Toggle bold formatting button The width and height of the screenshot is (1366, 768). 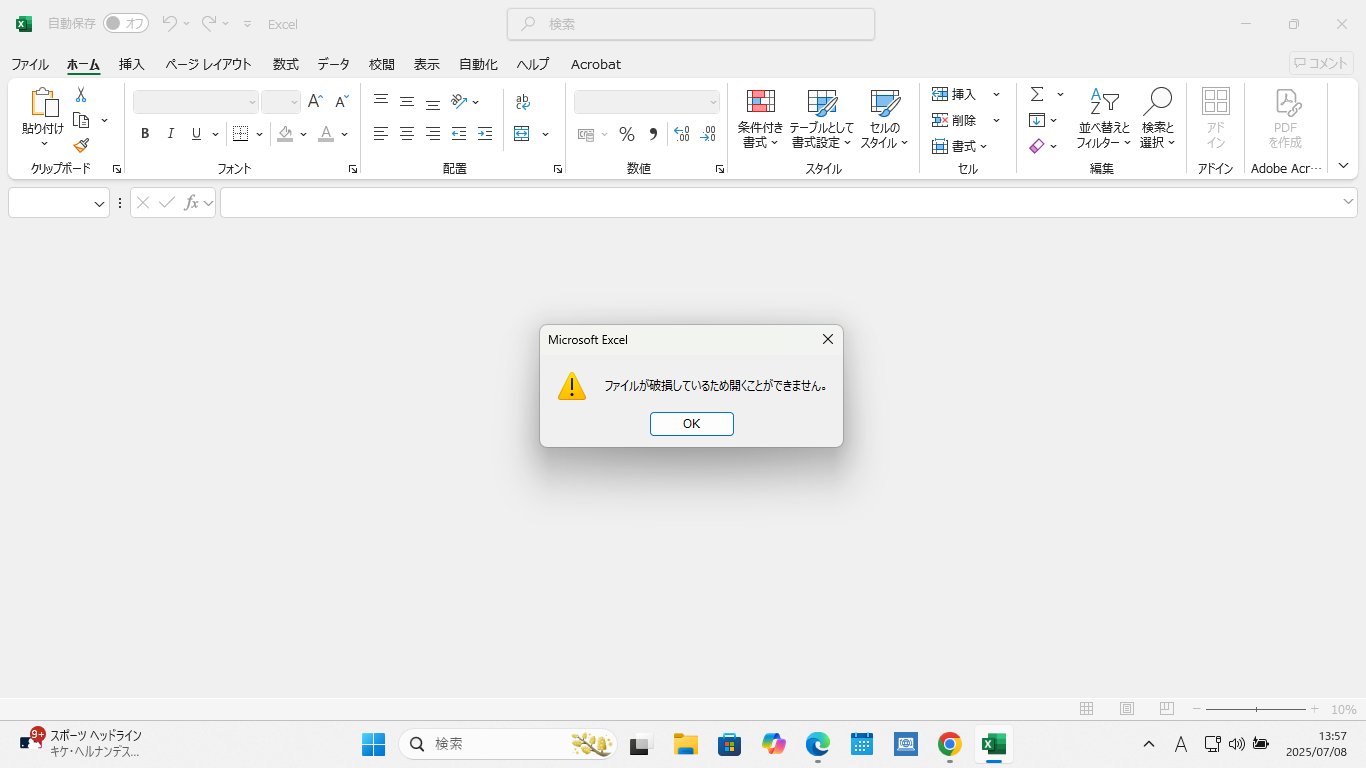point(145,134)
